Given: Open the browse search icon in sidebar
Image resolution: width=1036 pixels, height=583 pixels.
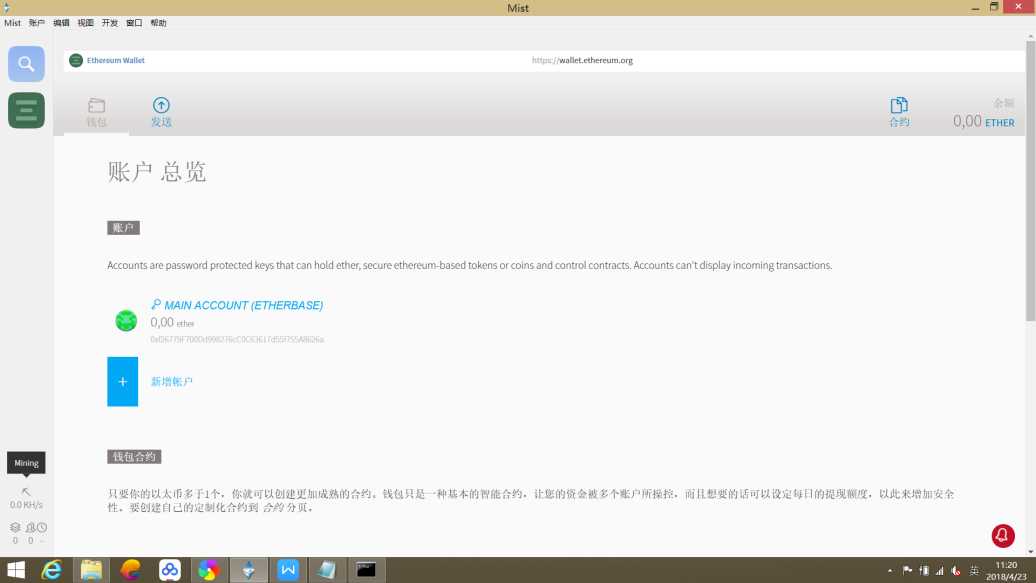Looking at the screenshot, I should (x=26, y=63).
